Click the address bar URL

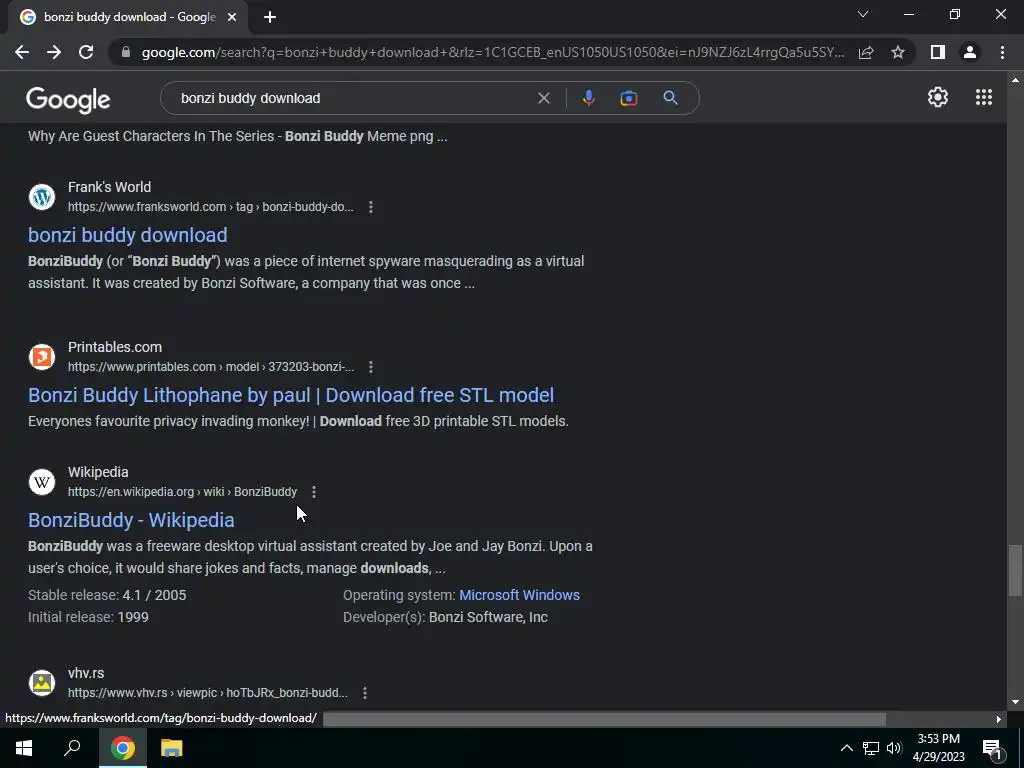(492, 52)
